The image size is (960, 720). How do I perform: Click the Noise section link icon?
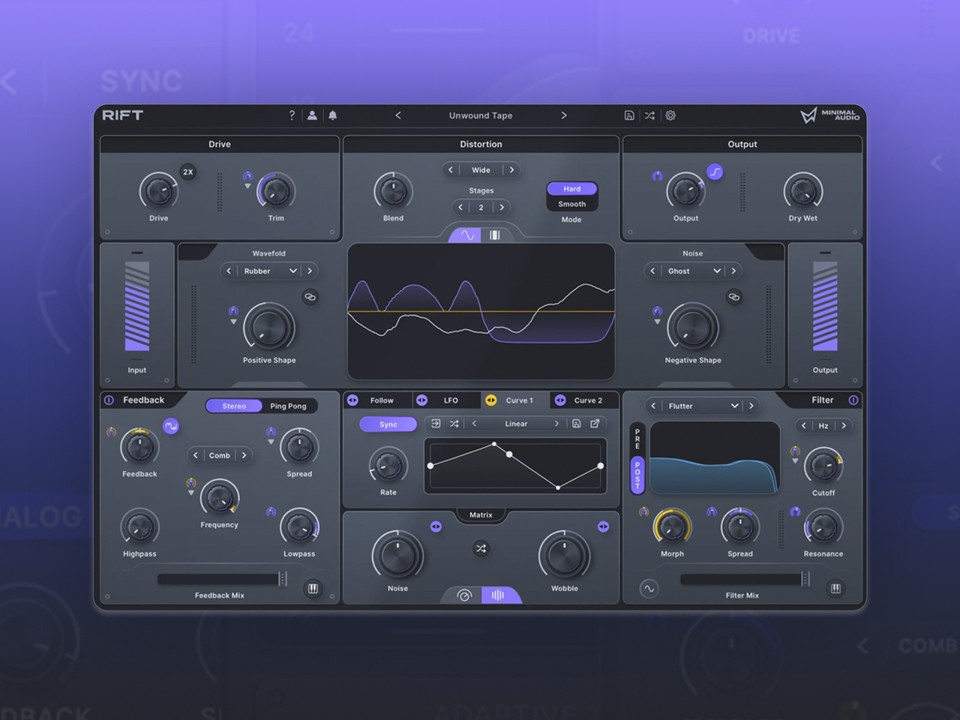pos(733,297)
